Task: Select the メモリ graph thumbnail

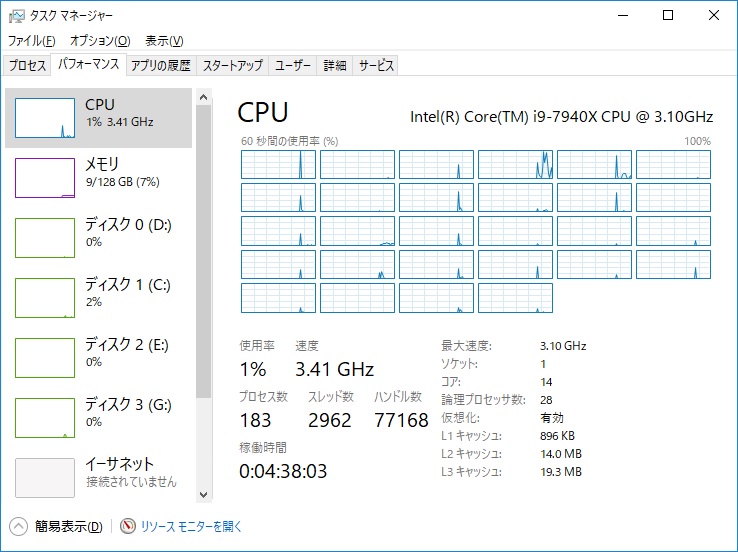Action: pos(45,178)
